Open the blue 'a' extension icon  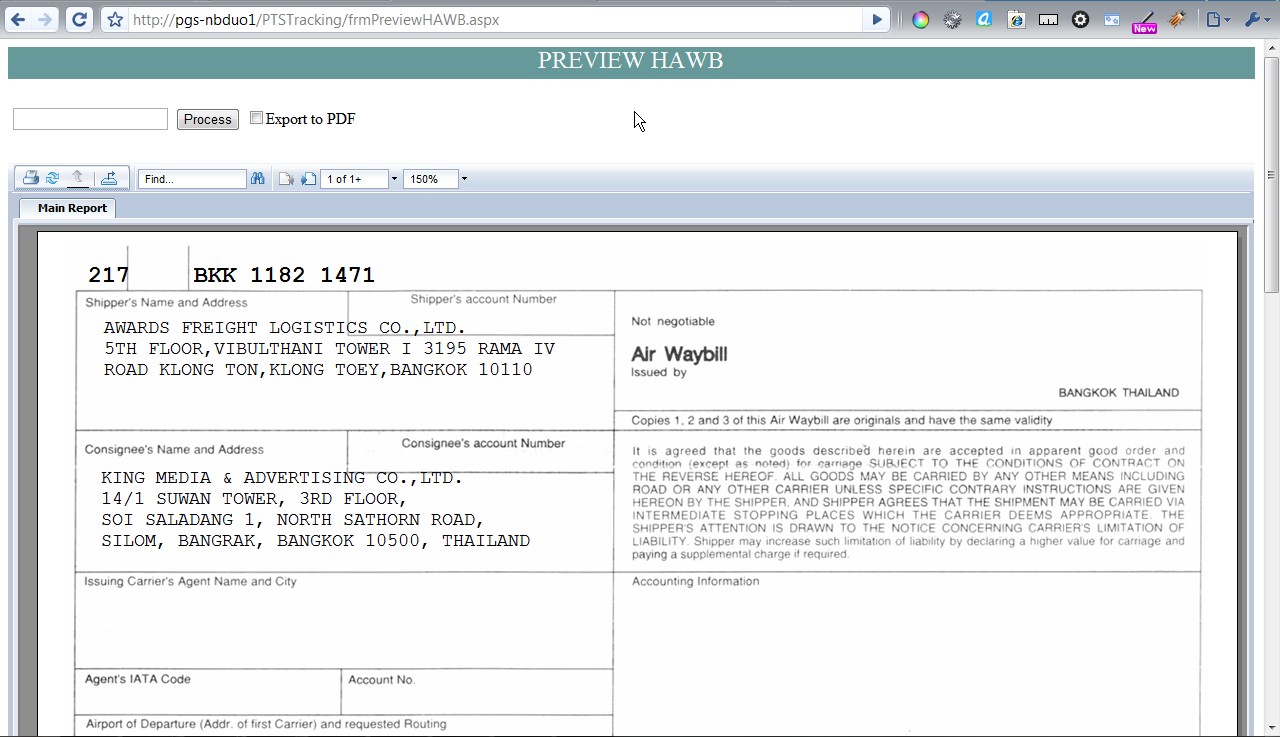click(x=984, y=19)
